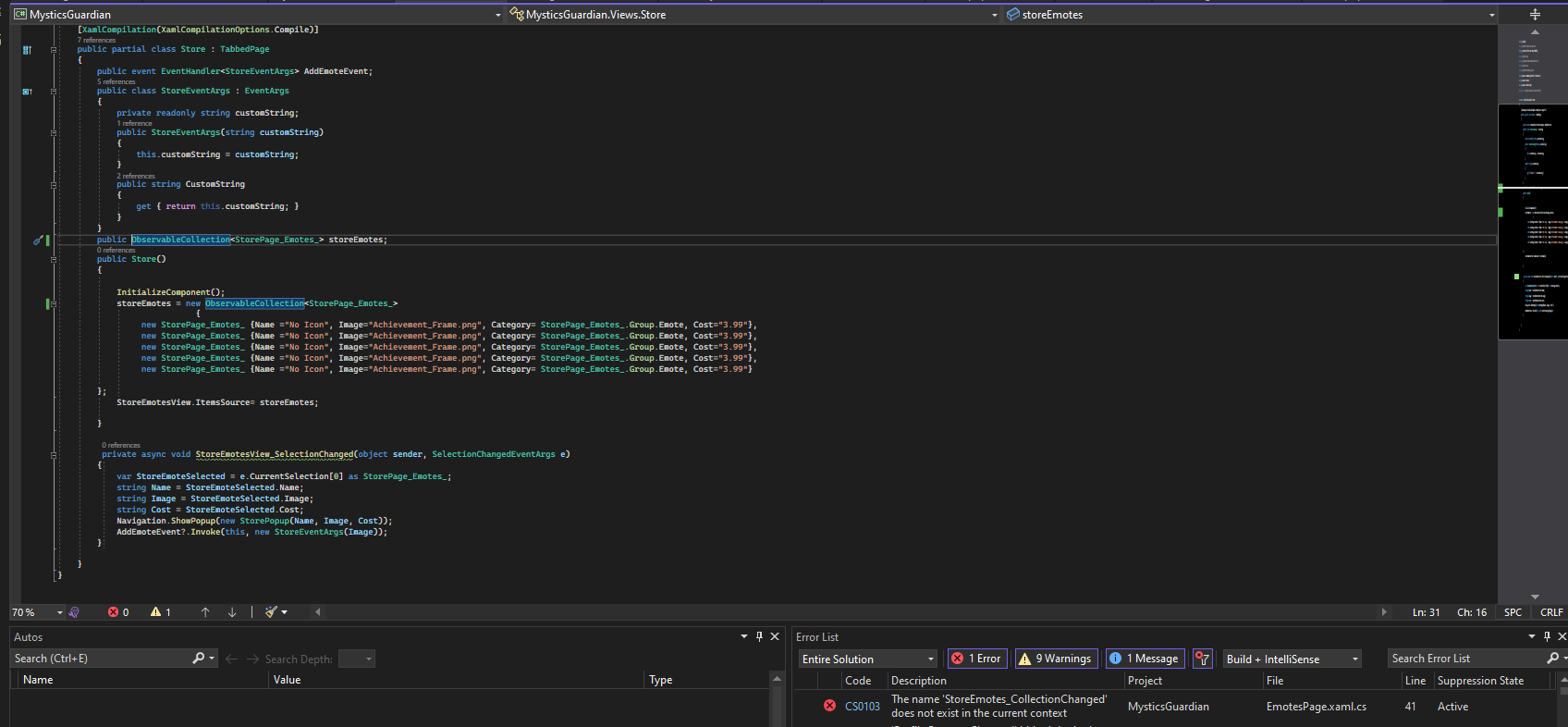Go to next issue down arrow
The image size is (1568, 727).
coord(232,612)
